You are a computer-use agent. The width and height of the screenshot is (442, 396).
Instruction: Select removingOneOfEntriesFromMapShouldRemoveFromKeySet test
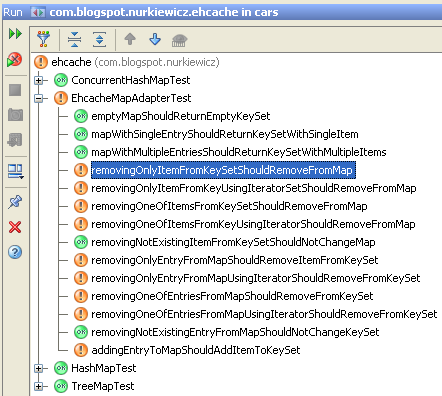click(232, 296)
